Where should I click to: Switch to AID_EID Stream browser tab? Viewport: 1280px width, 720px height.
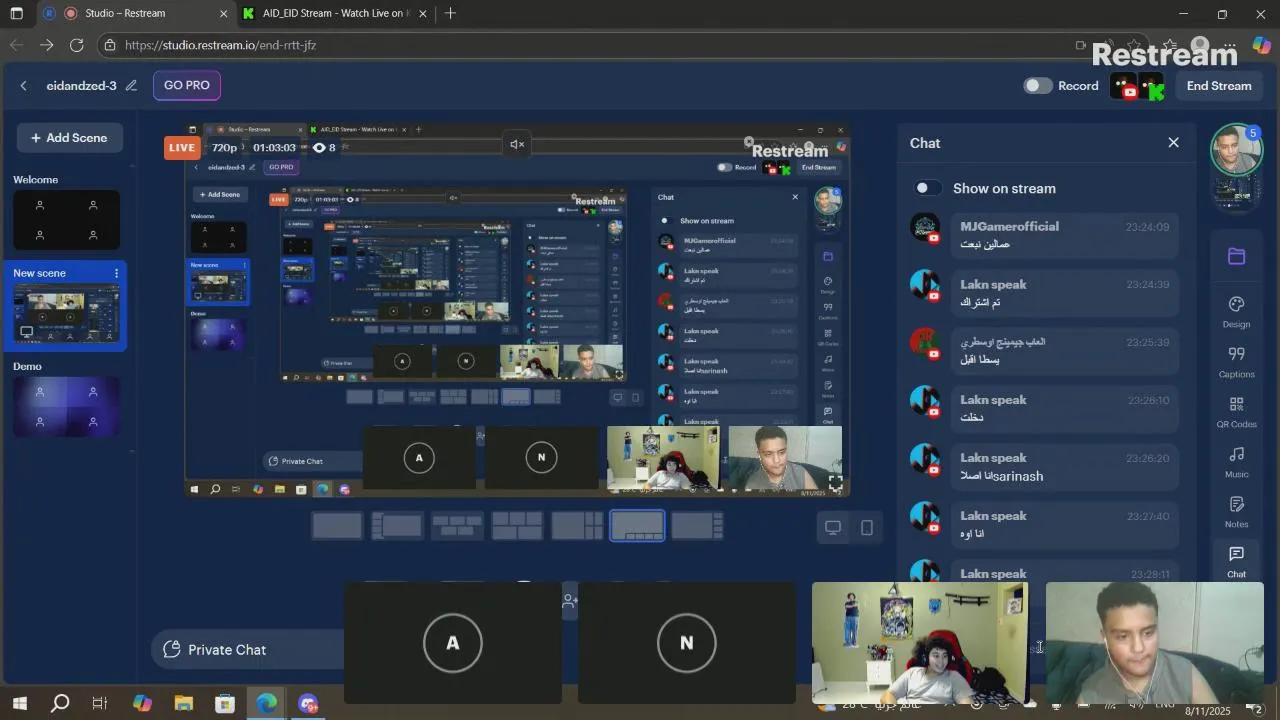click(335, 13)
